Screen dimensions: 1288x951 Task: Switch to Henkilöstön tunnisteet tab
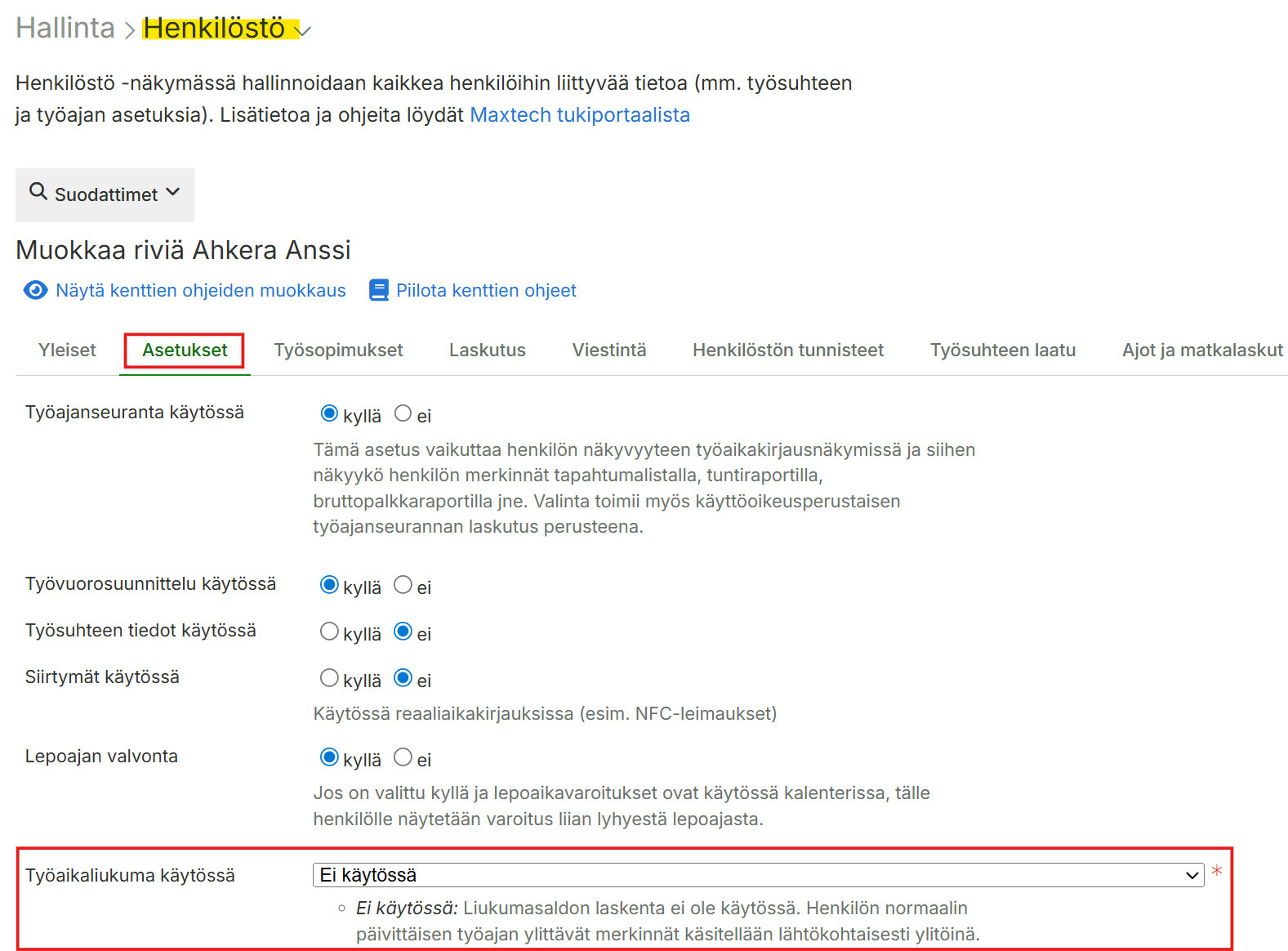[787, 350]
